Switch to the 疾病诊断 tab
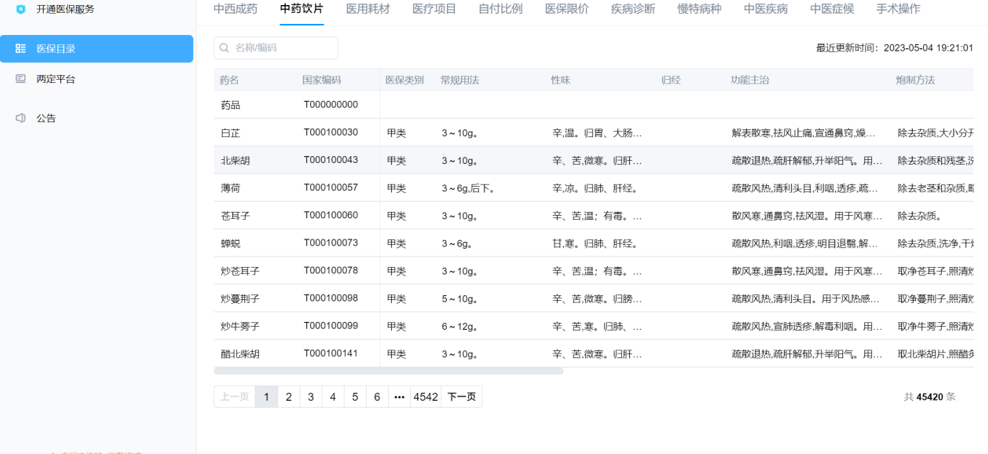Image resolution: width=988 pixels, height=454 pixels. click(x=633, y=9)
